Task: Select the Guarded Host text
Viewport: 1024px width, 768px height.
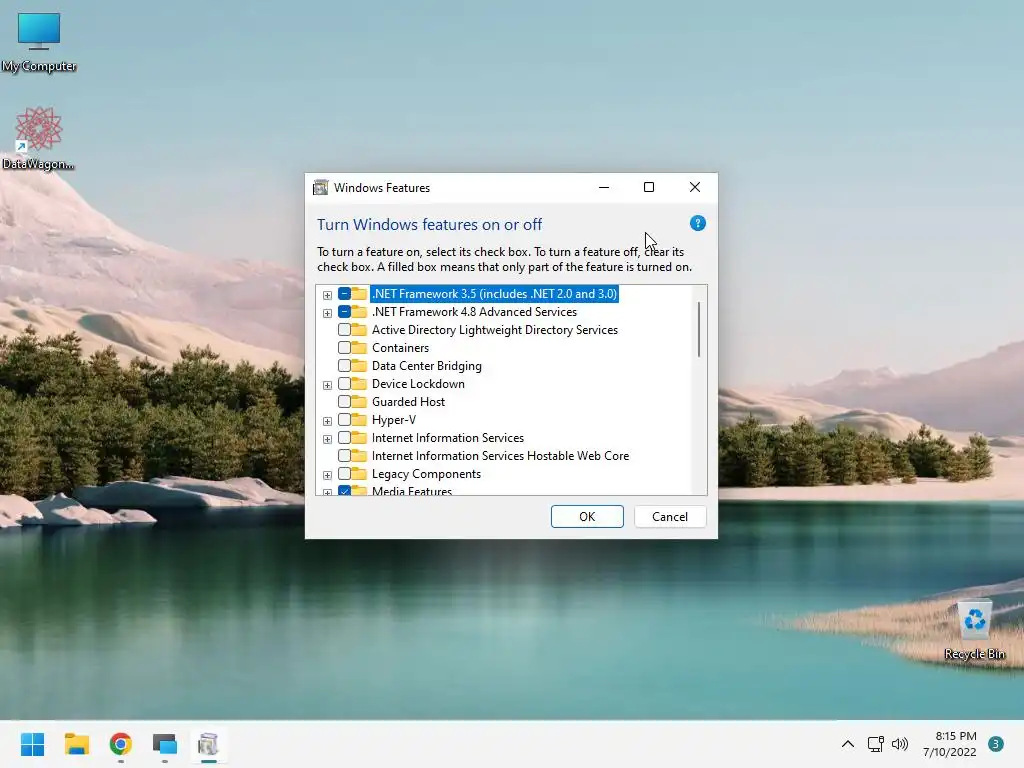Action: tap(408, 402)
